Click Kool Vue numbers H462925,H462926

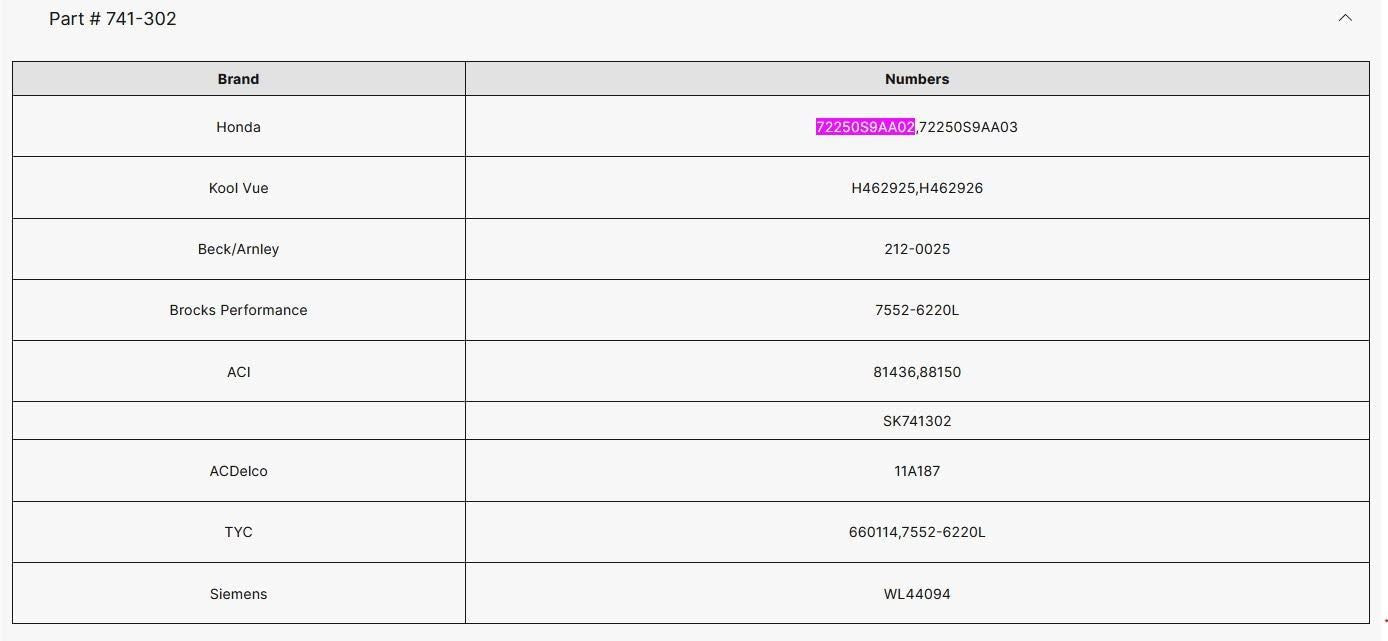coord(917,188)
